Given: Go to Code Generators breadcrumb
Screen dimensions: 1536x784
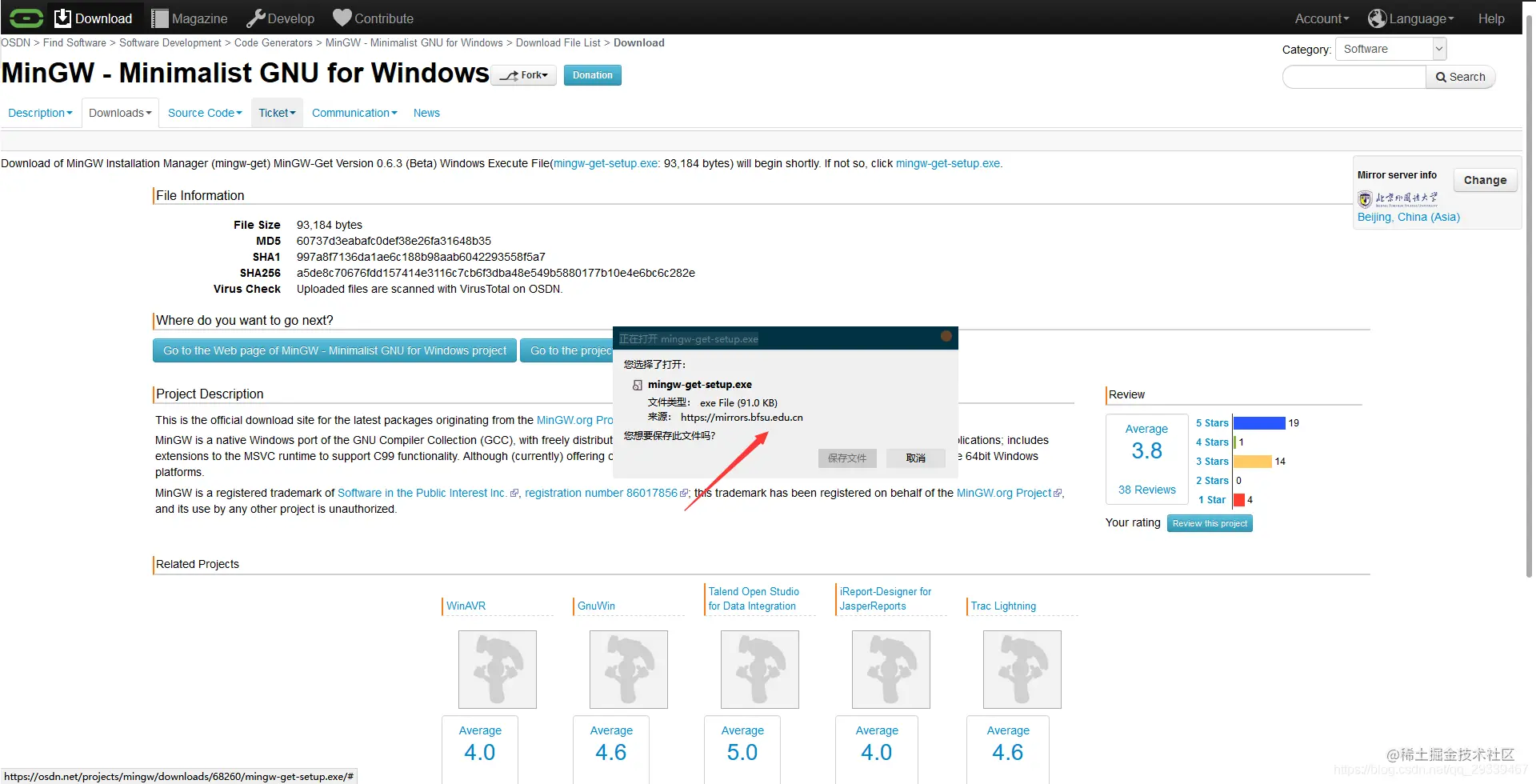Looking at the screenshot, I should point(274,43).
